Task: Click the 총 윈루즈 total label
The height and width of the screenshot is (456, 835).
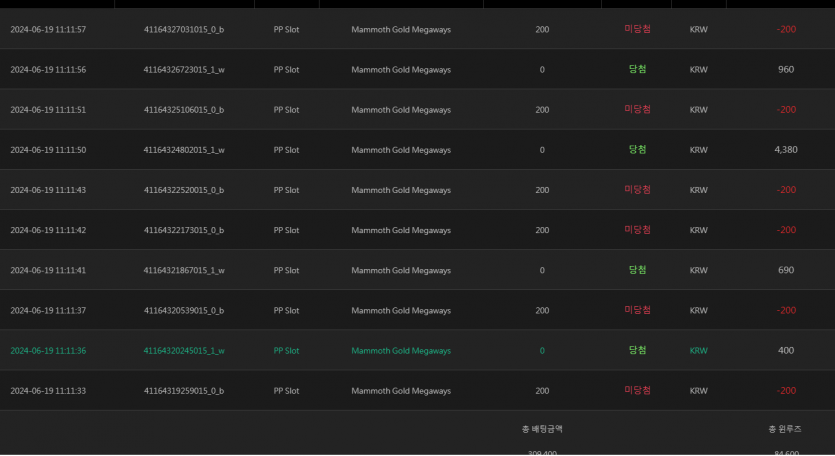Action: [785, 429]
